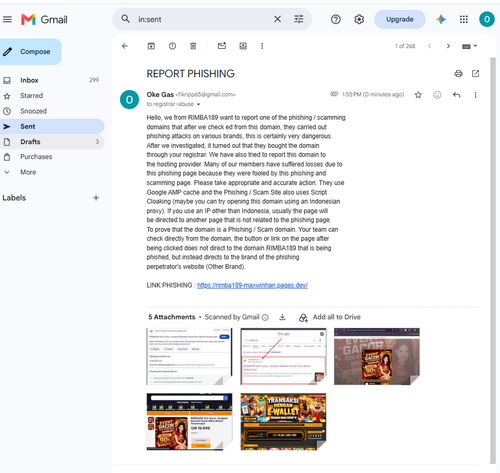
Task: Toggle main menu hamburger icon
Action: coord(7,19)
